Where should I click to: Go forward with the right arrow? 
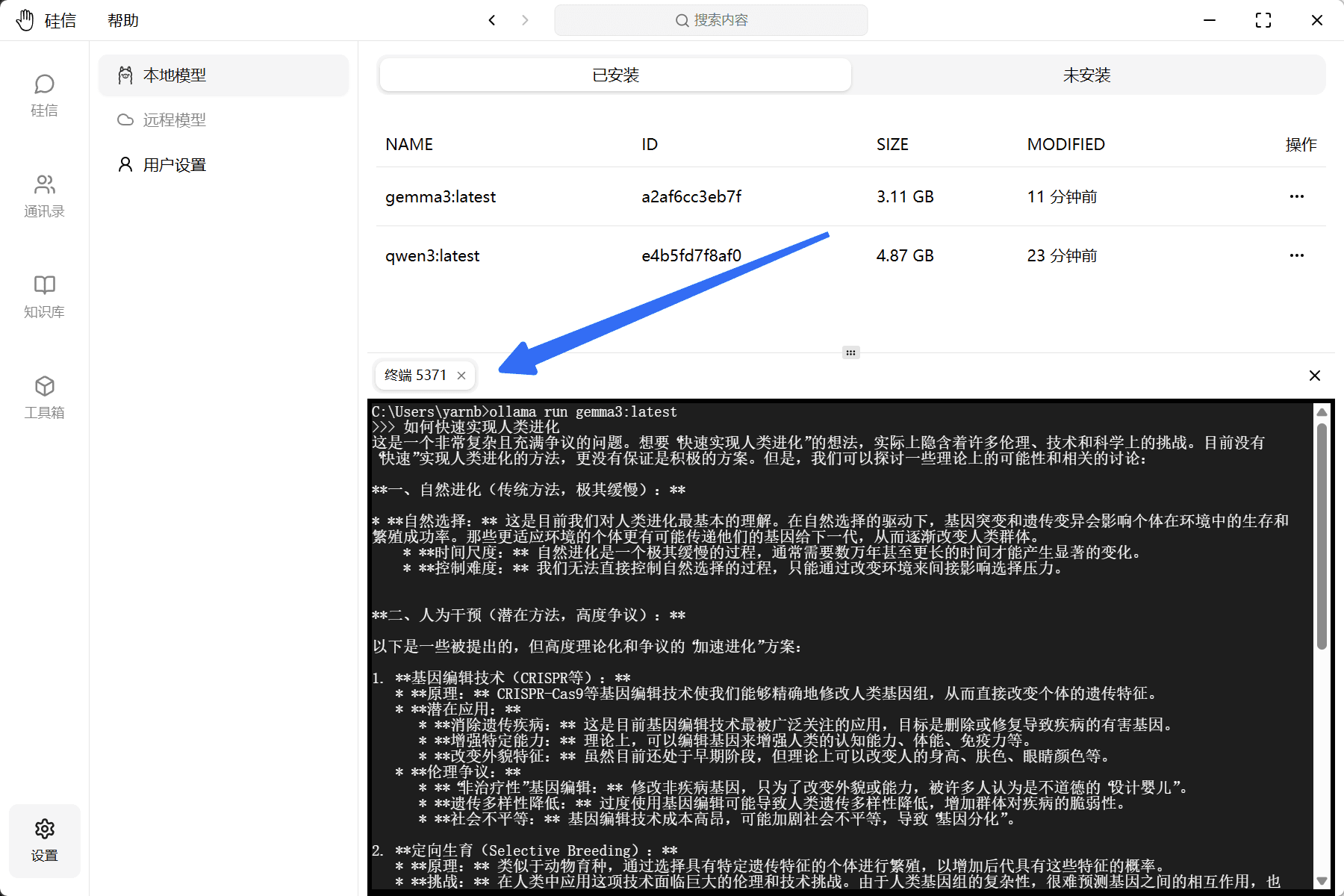(x=525, y=20)
